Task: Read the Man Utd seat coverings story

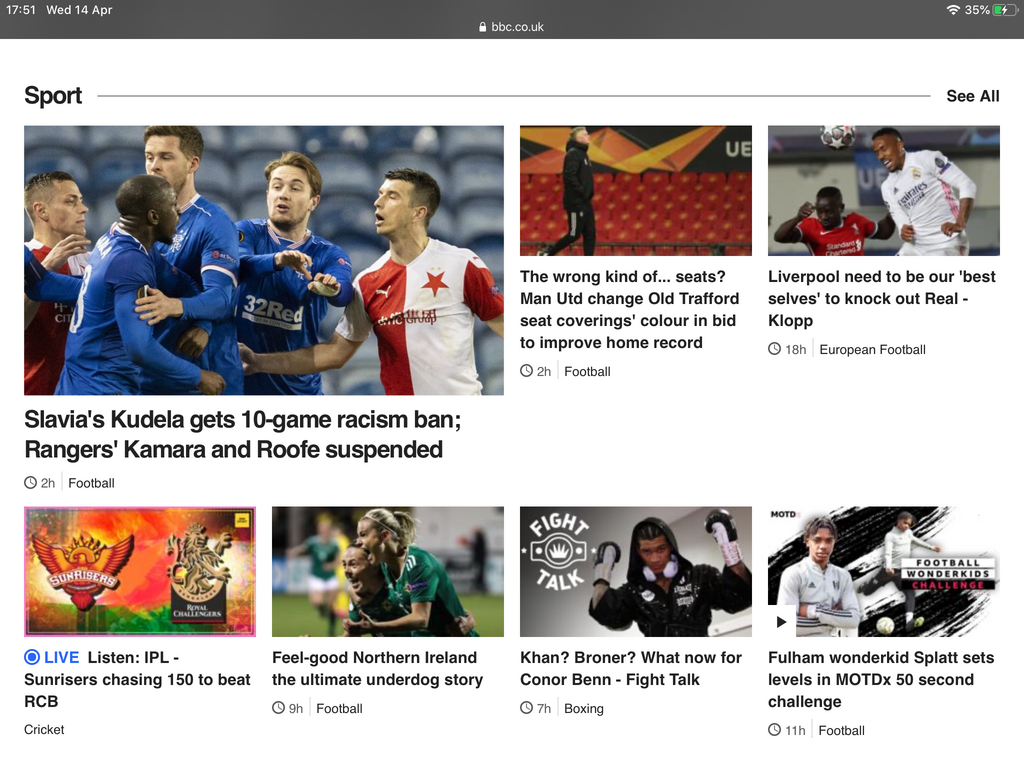Action: 630,310
